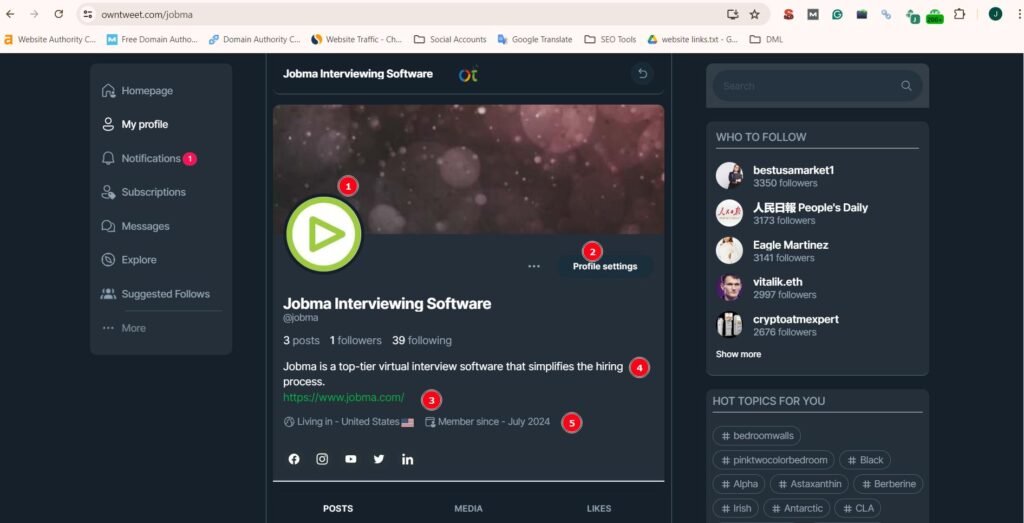Click the search magnifier icon

tap(906, 86)
